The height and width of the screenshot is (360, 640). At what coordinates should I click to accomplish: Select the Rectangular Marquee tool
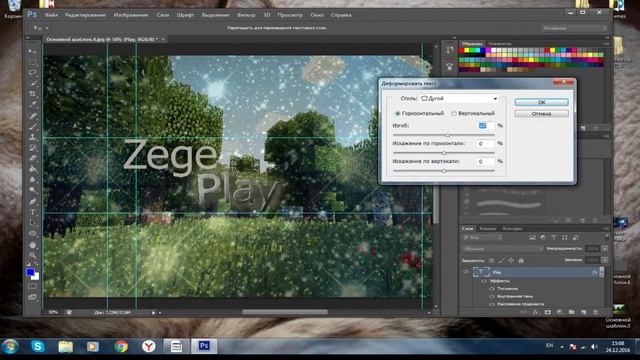[32, 62]
